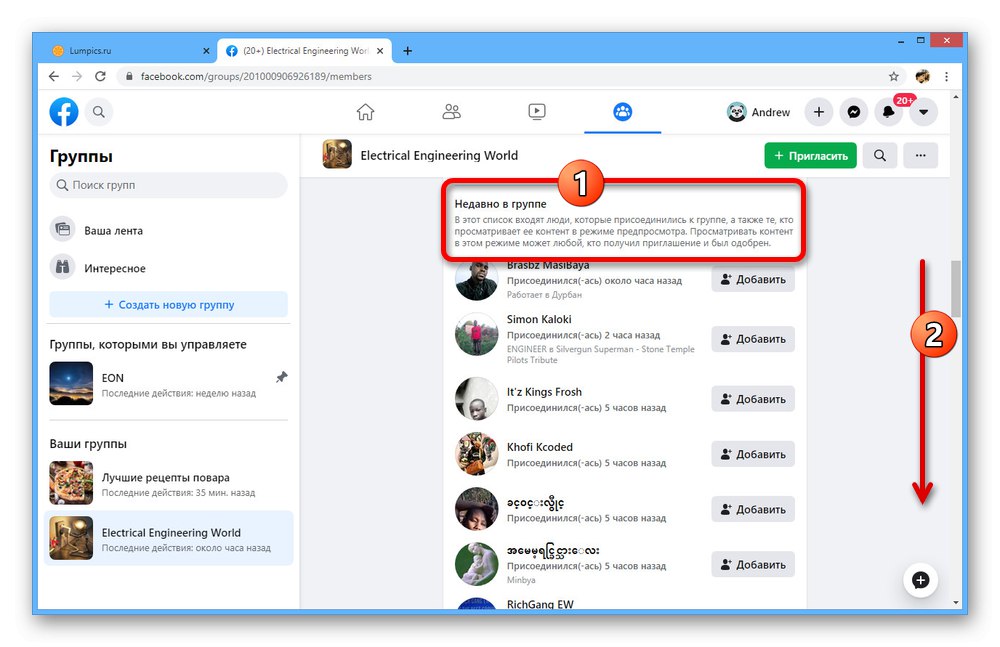Expand the account dropdown arrow
Screen dimensions: 1000x647
click(923, 112)
